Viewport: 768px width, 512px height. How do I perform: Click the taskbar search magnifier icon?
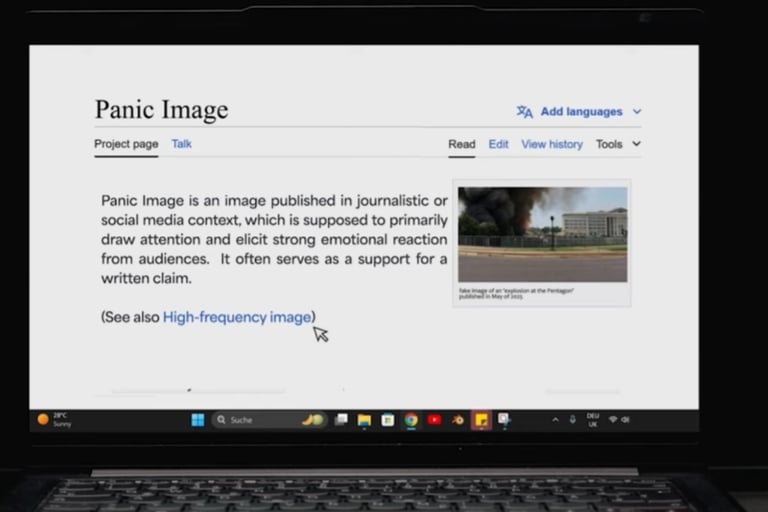221,420
